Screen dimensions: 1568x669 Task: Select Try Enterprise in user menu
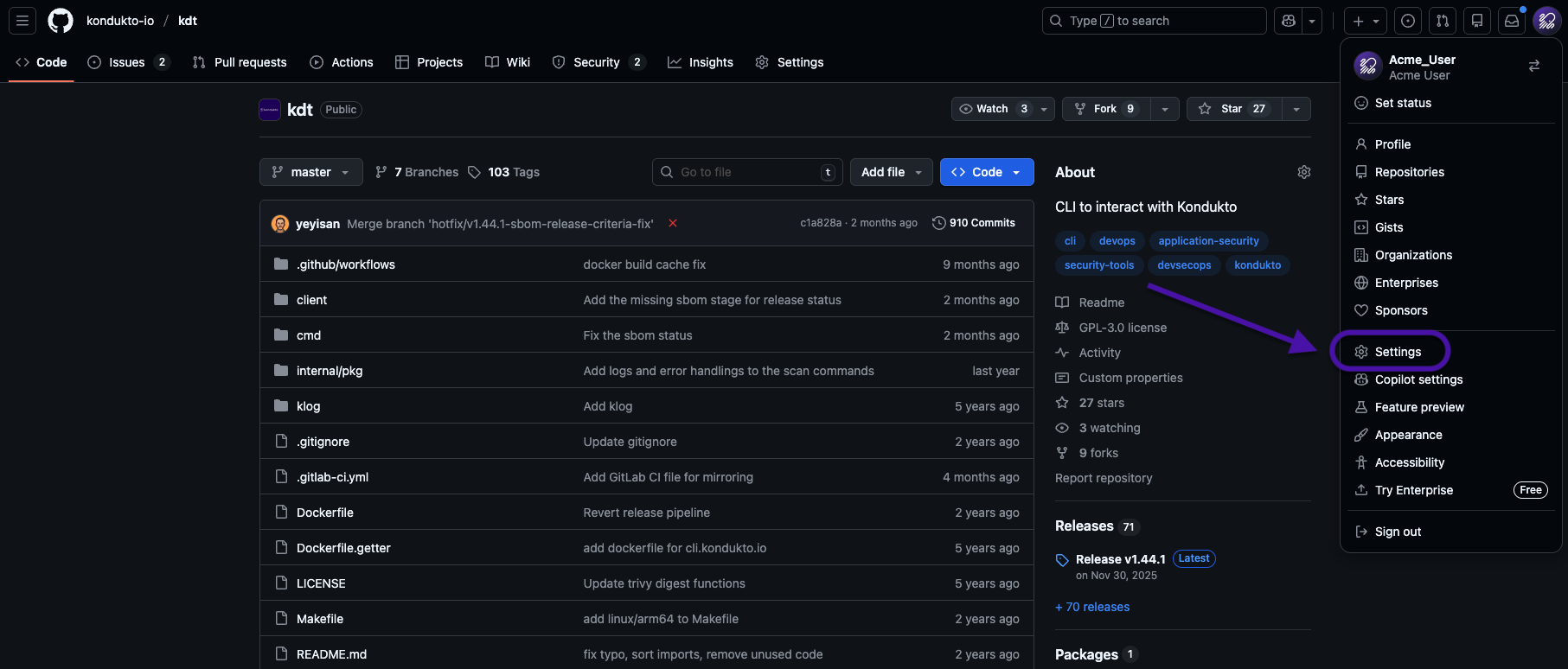[1451, 490]
